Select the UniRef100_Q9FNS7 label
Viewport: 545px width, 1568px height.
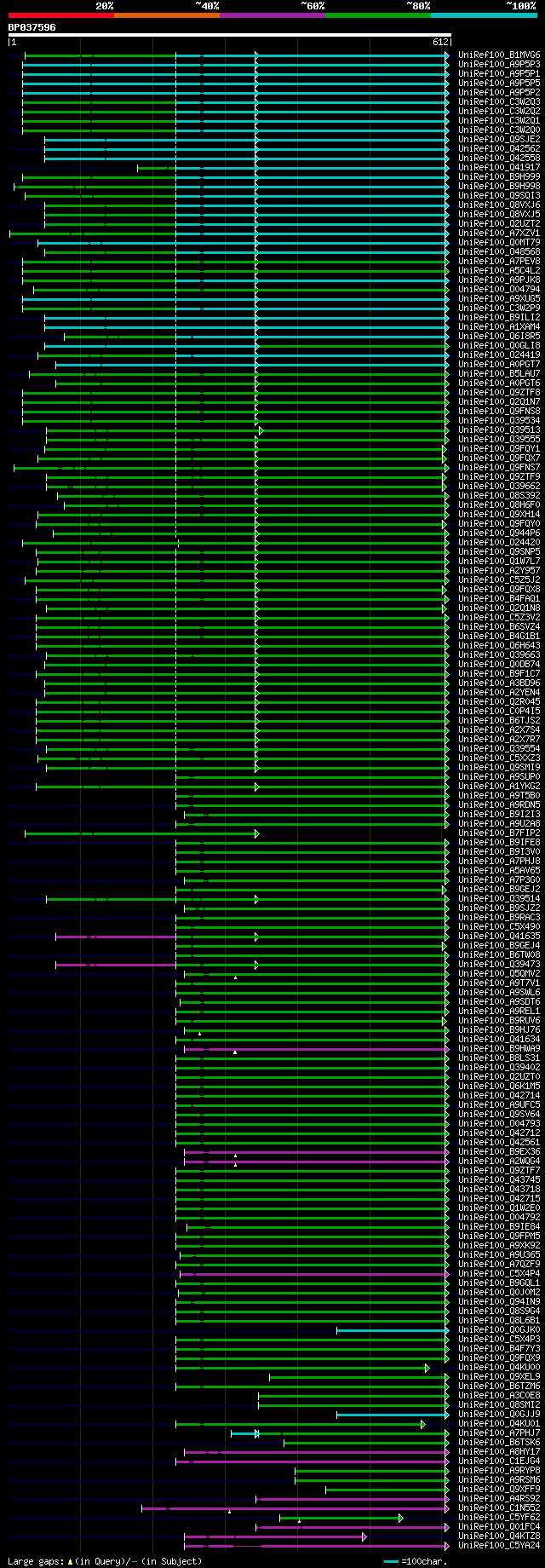(x=499, y=467)
